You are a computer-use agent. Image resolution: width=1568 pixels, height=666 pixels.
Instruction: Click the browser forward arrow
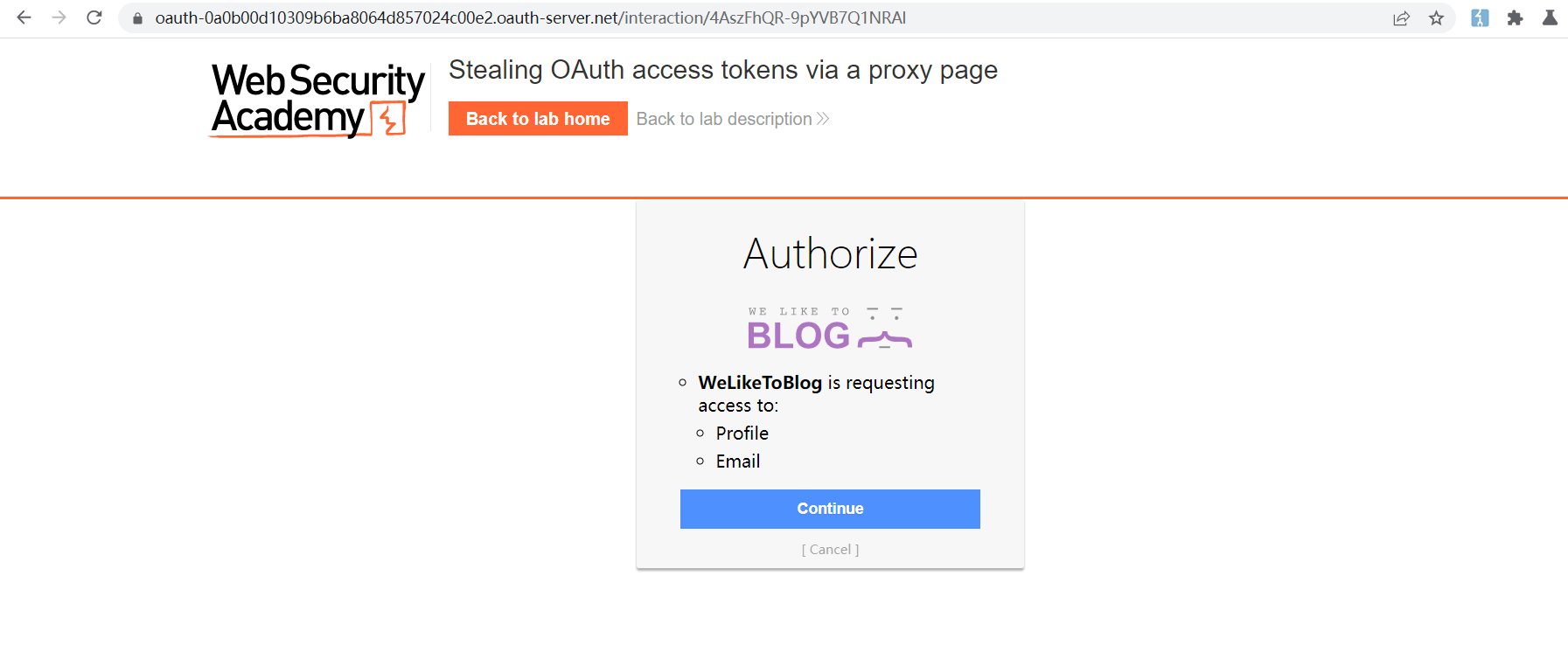point(59,17)
